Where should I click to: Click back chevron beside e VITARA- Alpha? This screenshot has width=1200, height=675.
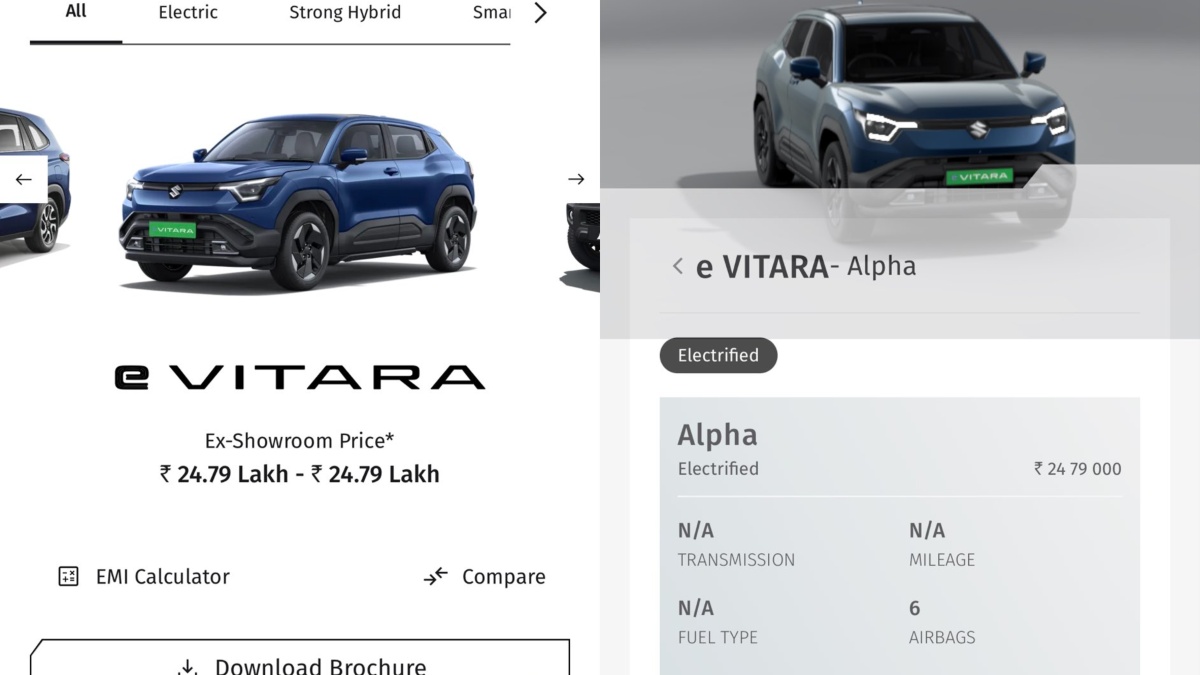(678, 266)
